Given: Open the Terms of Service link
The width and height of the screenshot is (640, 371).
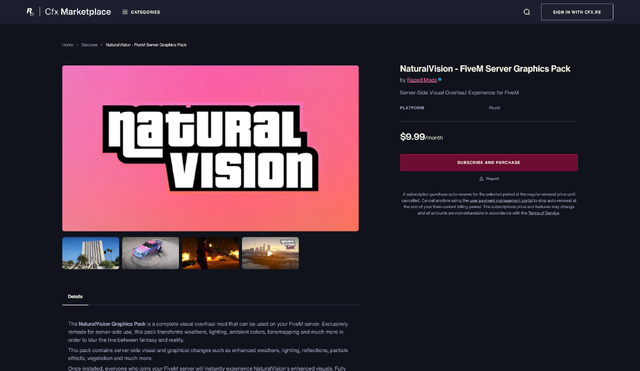Looking at the screenshot, I should [544, 213].
